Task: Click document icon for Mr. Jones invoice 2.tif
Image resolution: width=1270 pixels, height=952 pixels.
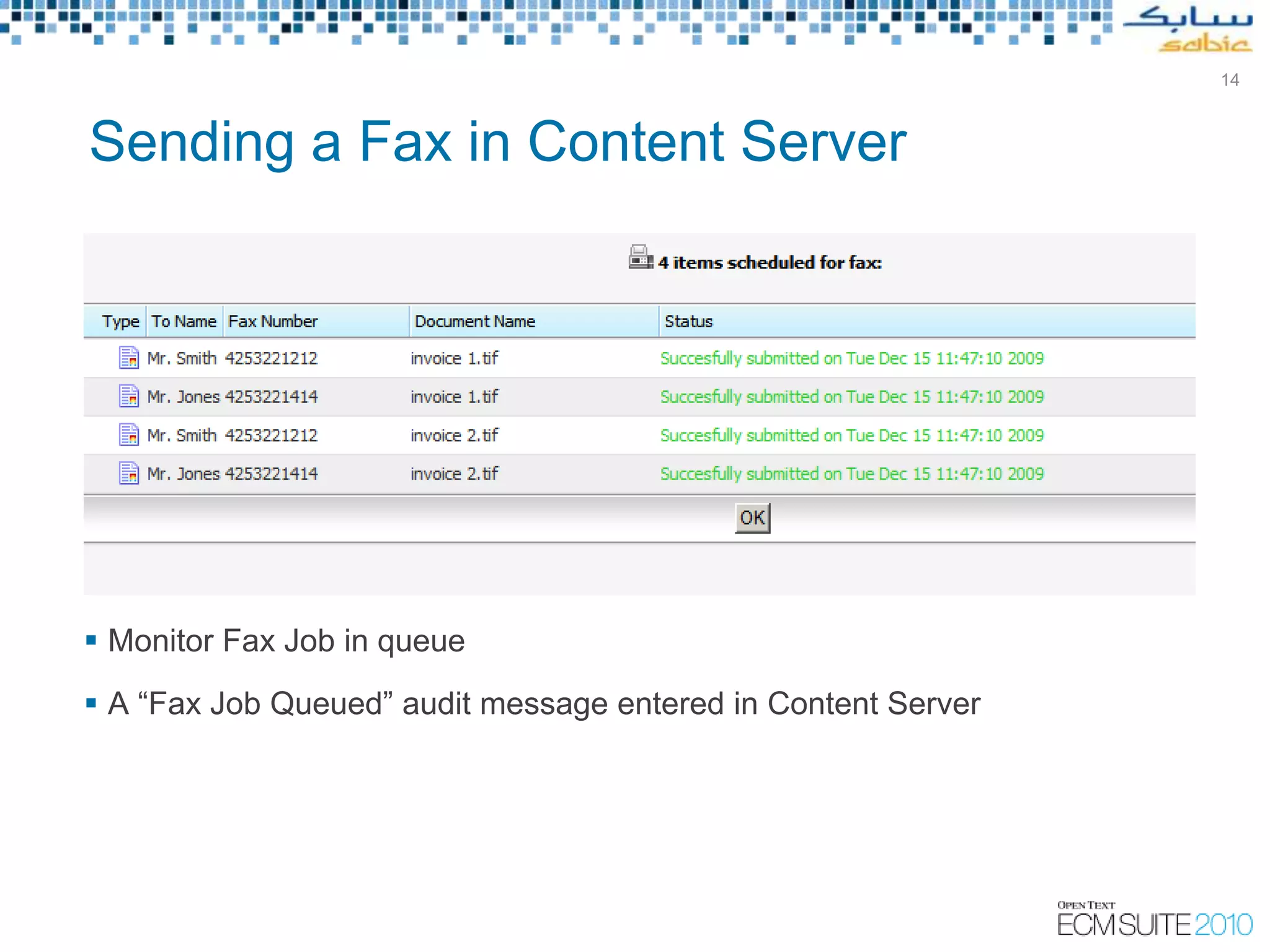Action: [x=128, y=474]
